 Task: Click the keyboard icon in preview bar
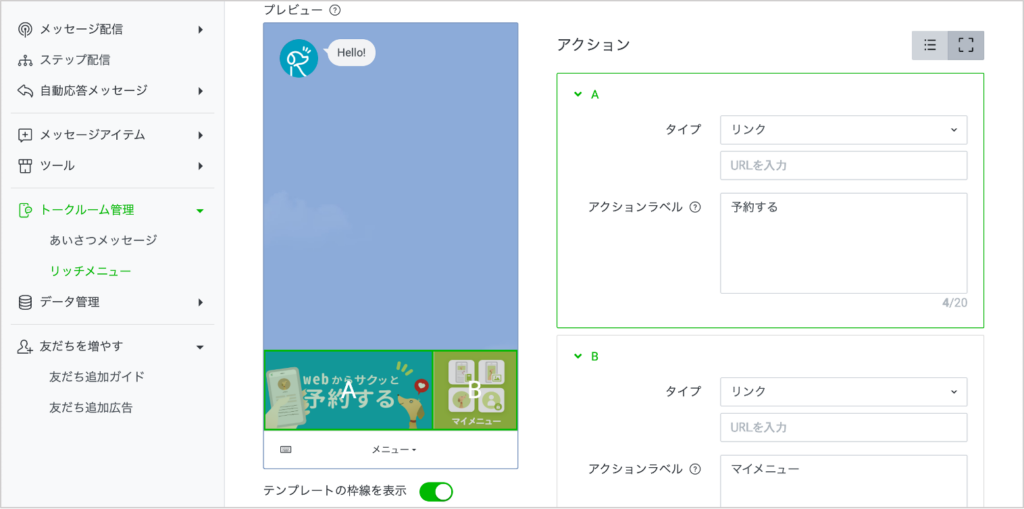click(x=286, y=450)
